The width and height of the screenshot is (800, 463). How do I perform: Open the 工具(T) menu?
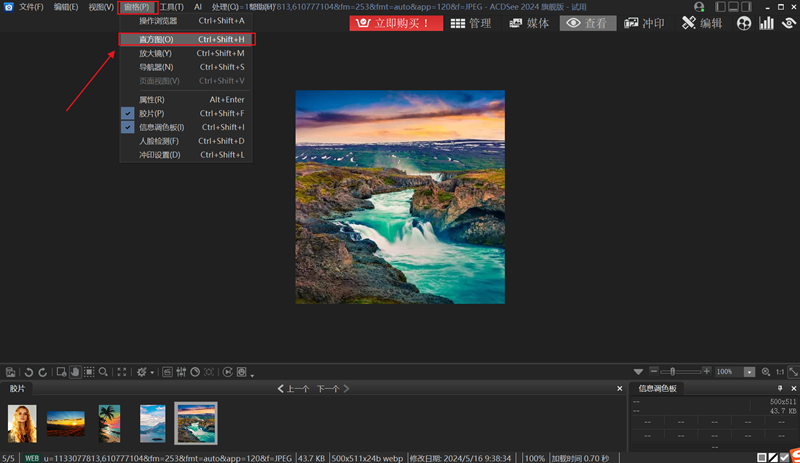[x=171, y=7]
